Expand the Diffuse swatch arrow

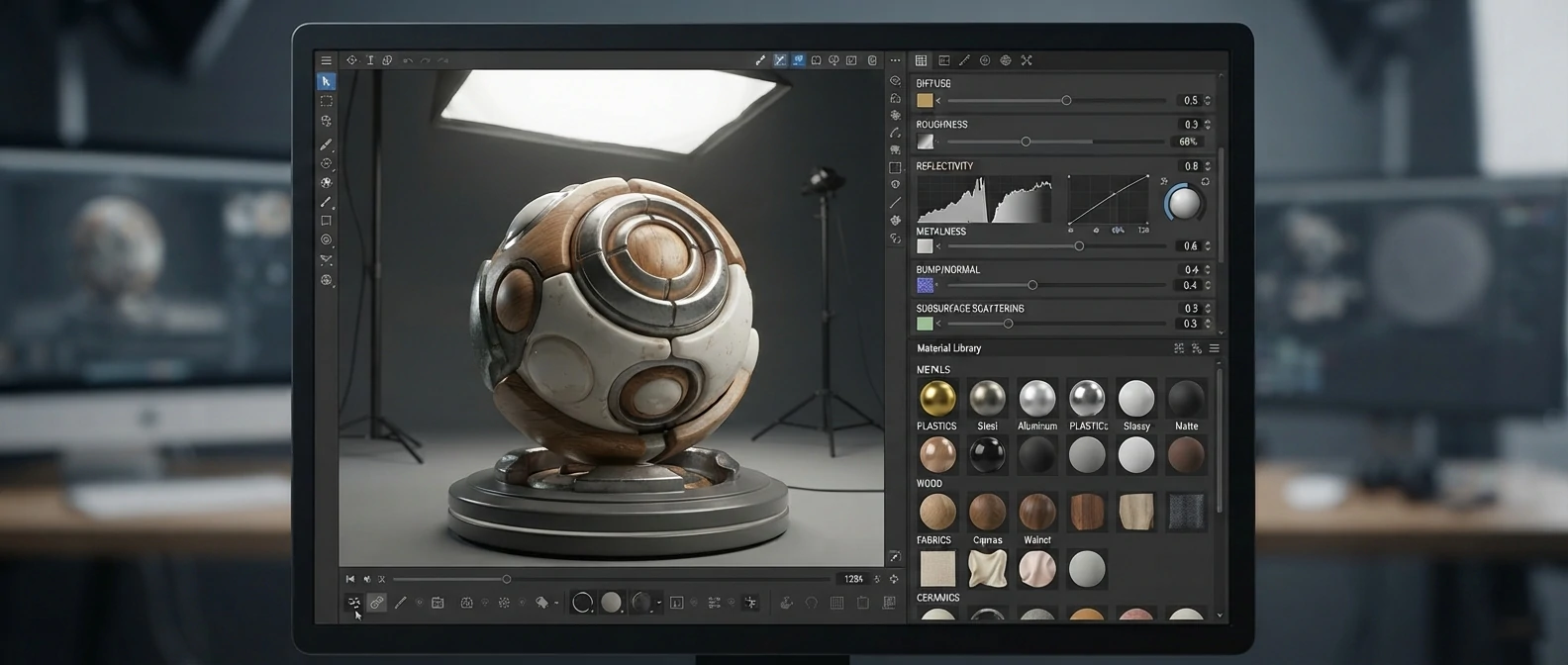938,101
